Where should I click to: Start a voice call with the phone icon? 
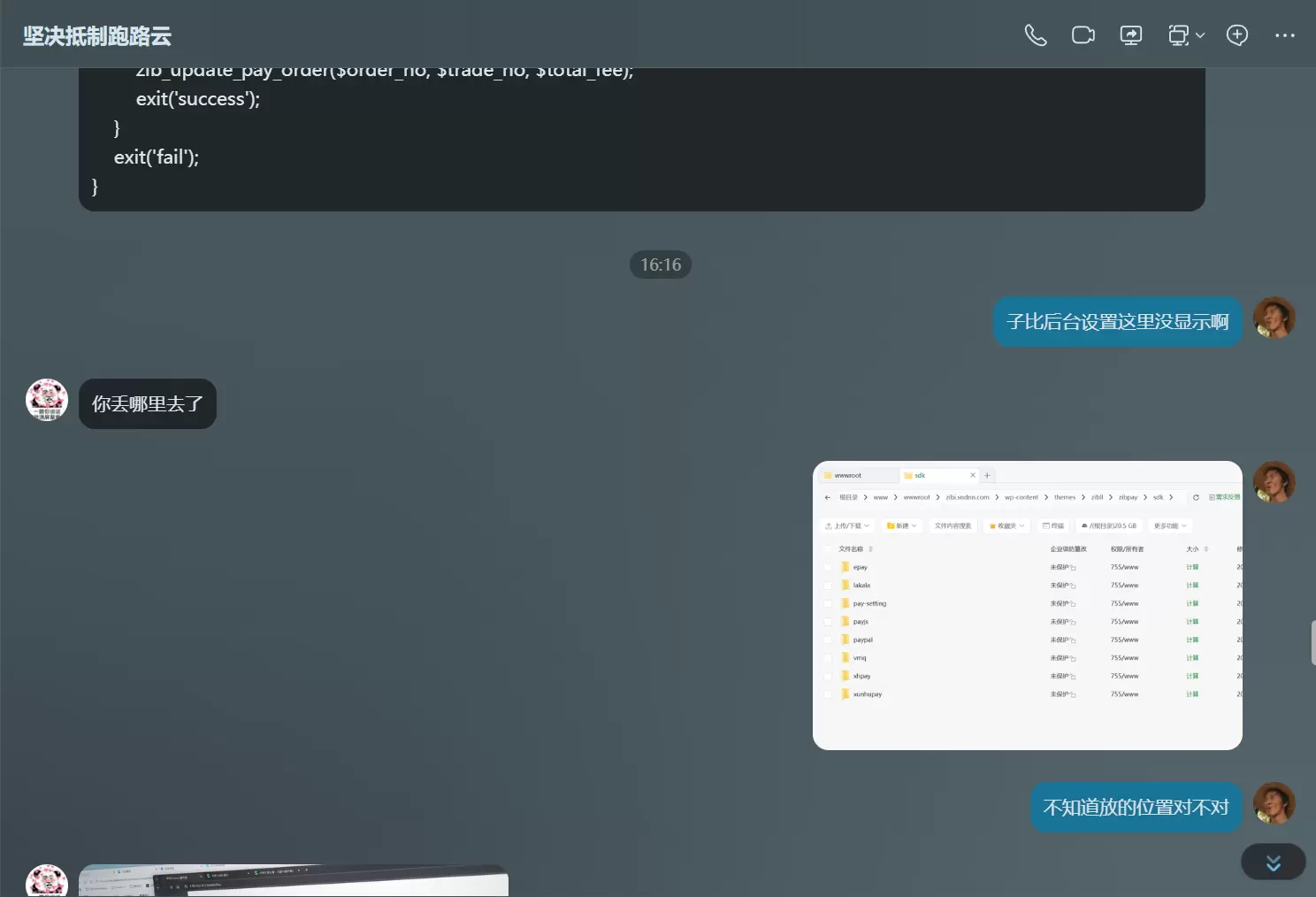point(1036,35)
